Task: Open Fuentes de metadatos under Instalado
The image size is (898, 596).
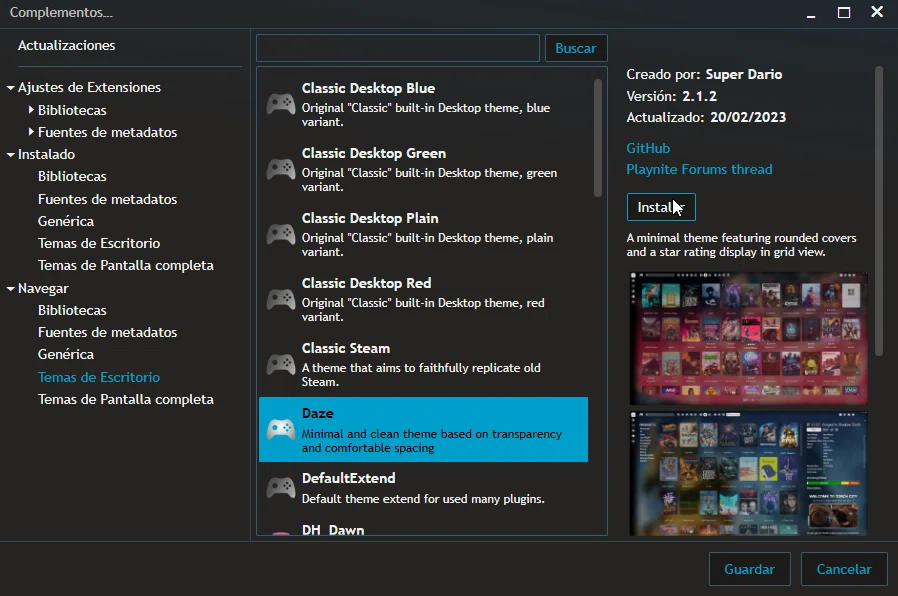Action: [107, 198]
